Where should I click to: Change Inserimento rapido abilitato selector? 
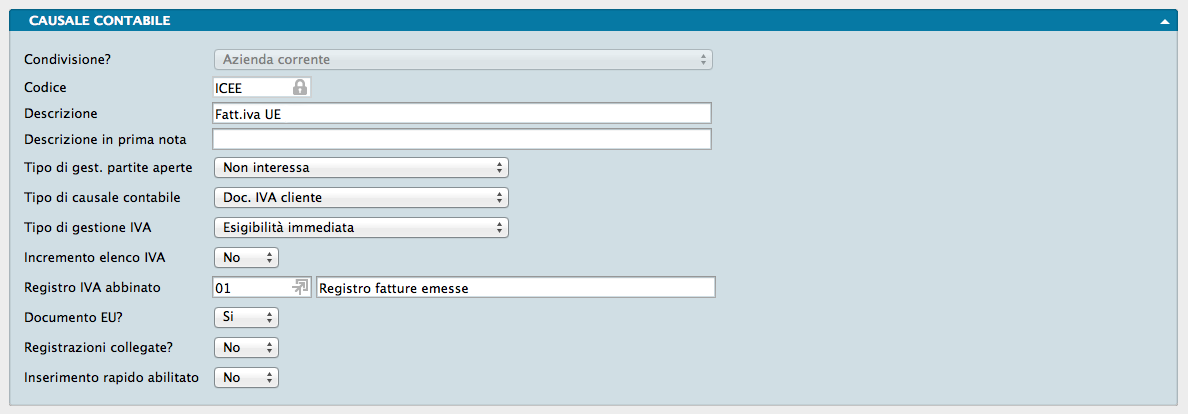pyautogui.click(x=246, y=378)
